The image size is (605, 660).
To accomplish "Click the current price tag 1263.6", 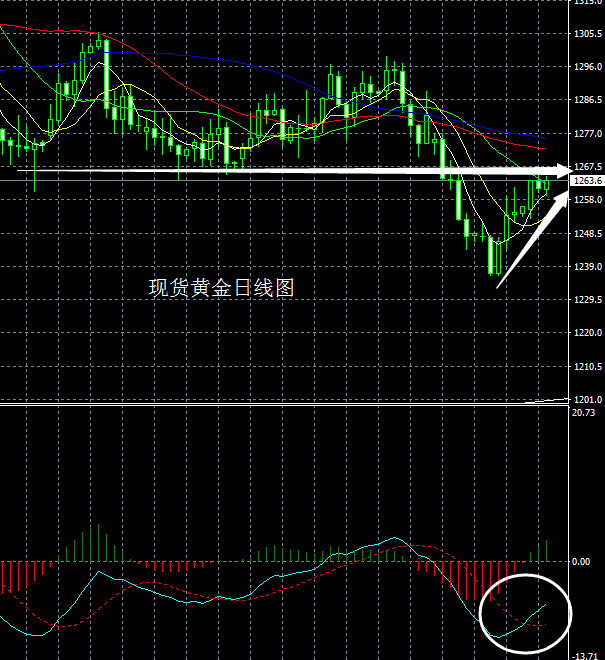I will pos(587,181).
